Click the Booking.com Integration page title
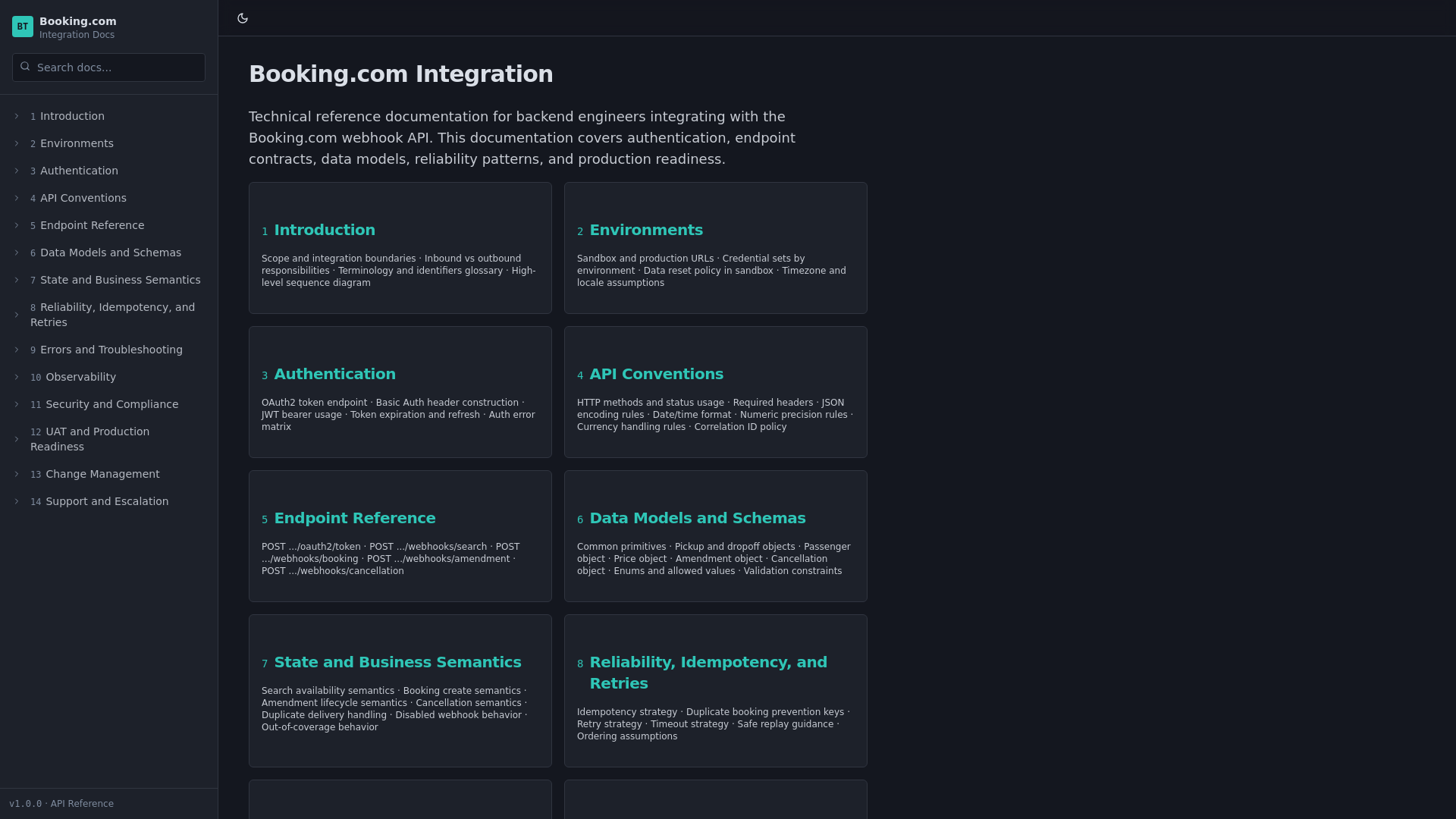 [401, 74]
